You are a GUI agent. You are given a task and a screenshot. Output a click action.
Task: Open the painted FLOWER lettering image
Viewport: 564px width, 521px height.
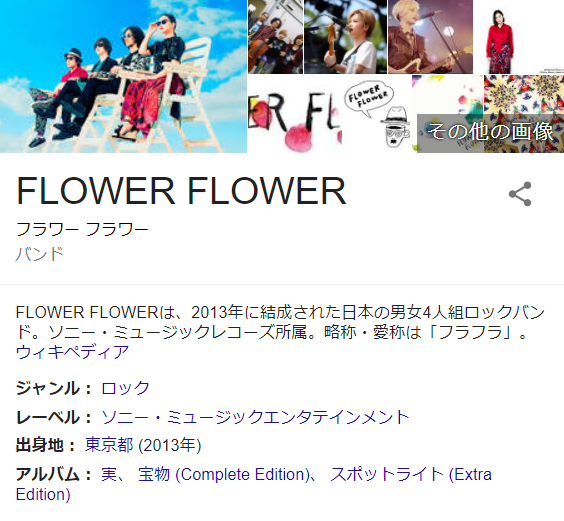click(295, 114)
